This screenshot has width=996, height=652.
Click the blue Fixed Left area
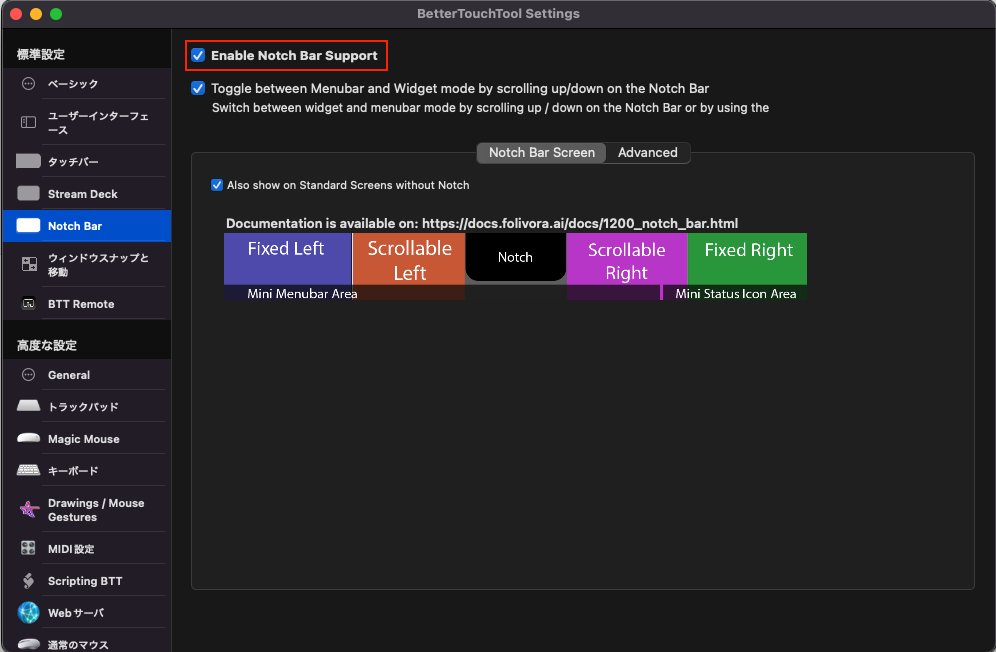click(x=288, y=259)
